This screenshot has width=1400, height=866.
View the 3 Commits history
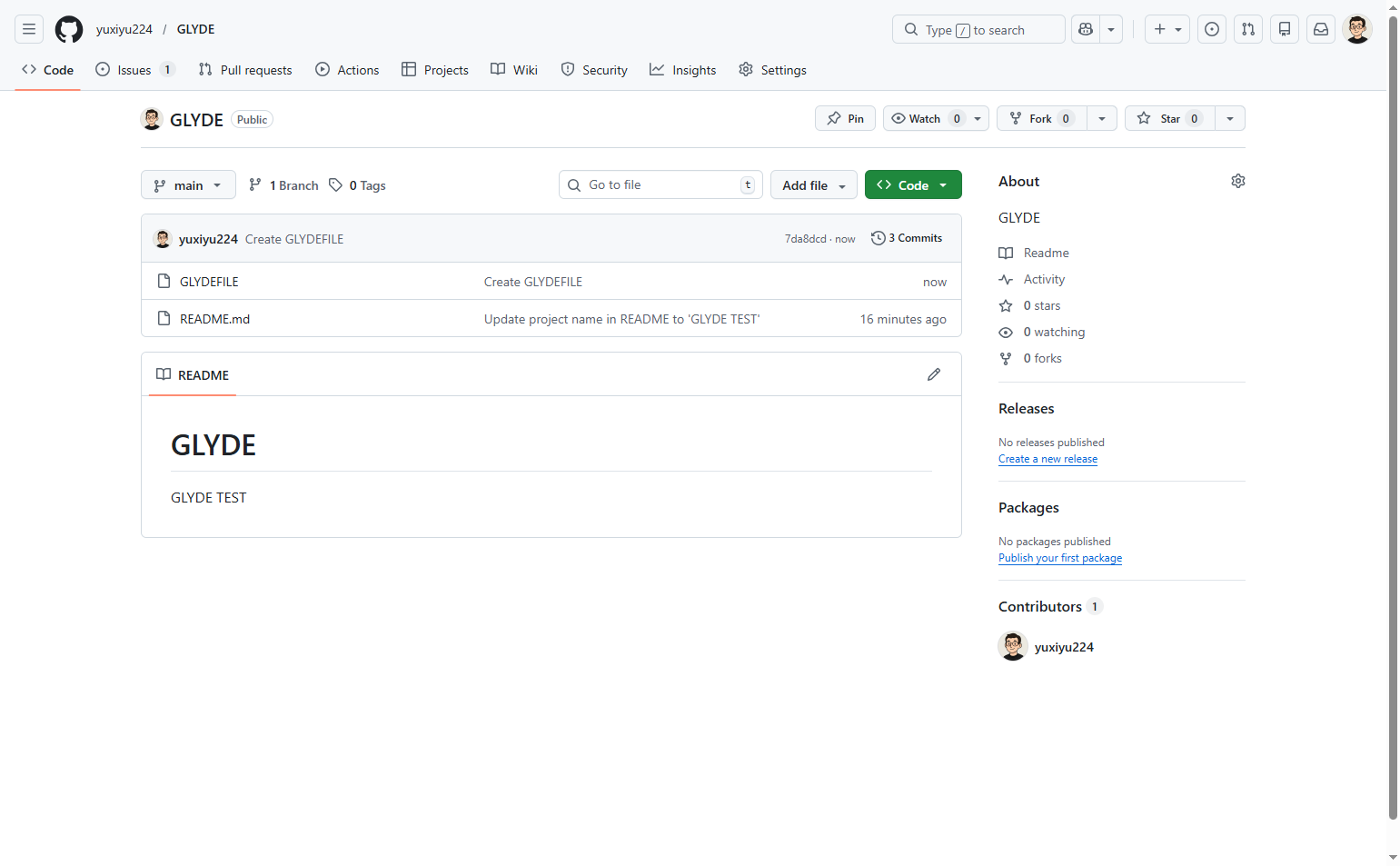(907, 238)
